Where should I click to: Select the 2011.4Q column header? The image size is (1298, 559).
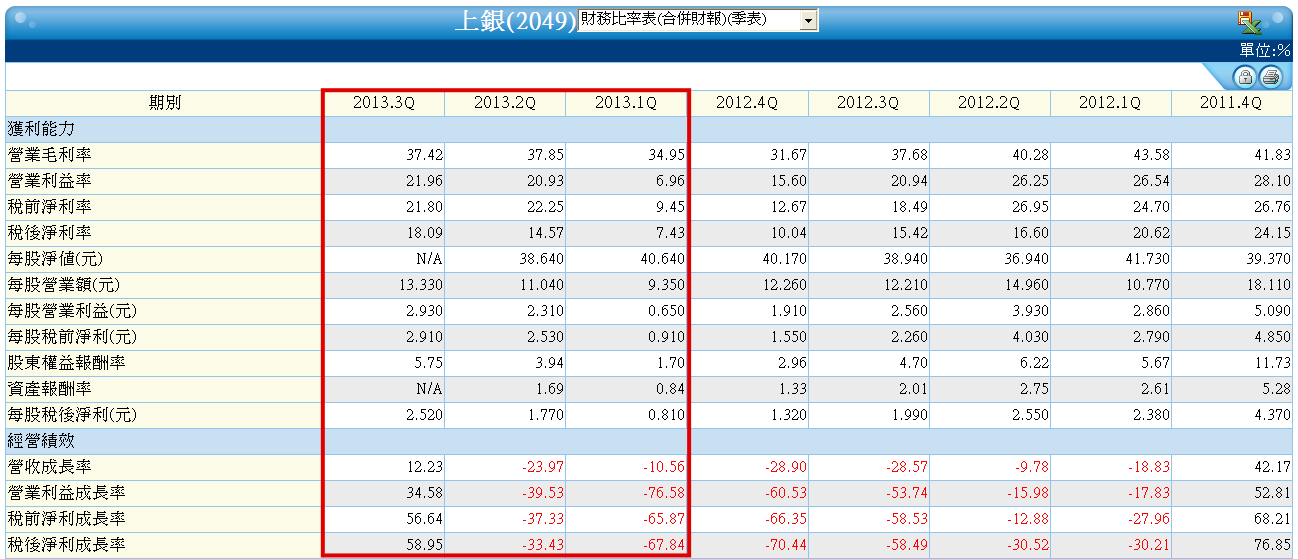tap(1231, 103)
